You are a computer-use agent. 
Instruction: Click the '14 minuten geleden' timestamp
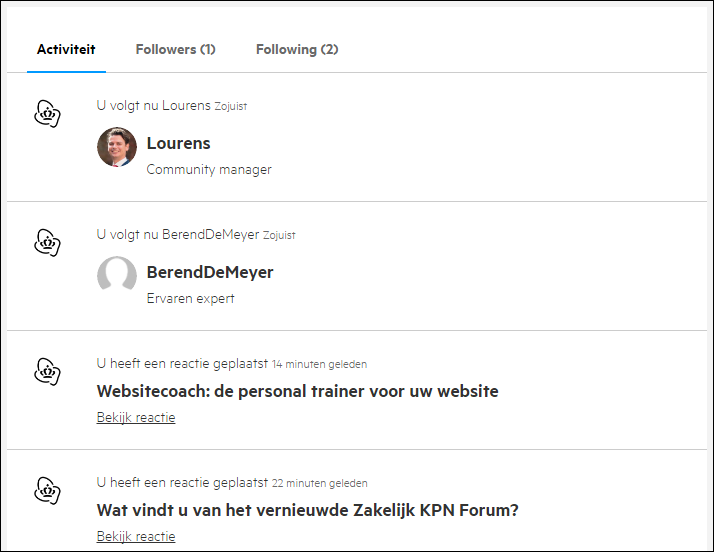[x=319, y=364]
